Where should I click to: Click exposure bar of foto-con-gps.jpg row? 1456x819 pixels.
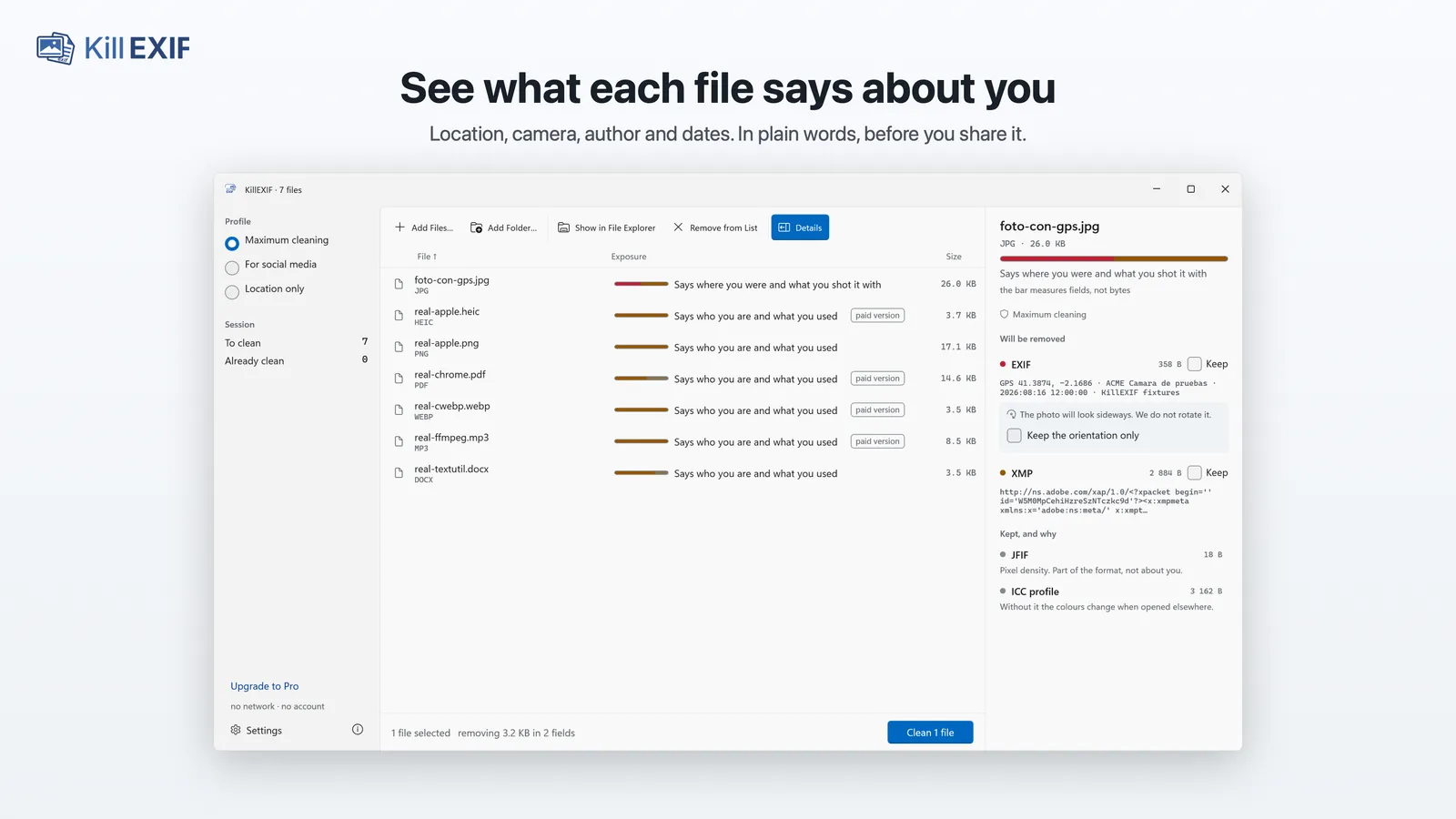[642, 284]
